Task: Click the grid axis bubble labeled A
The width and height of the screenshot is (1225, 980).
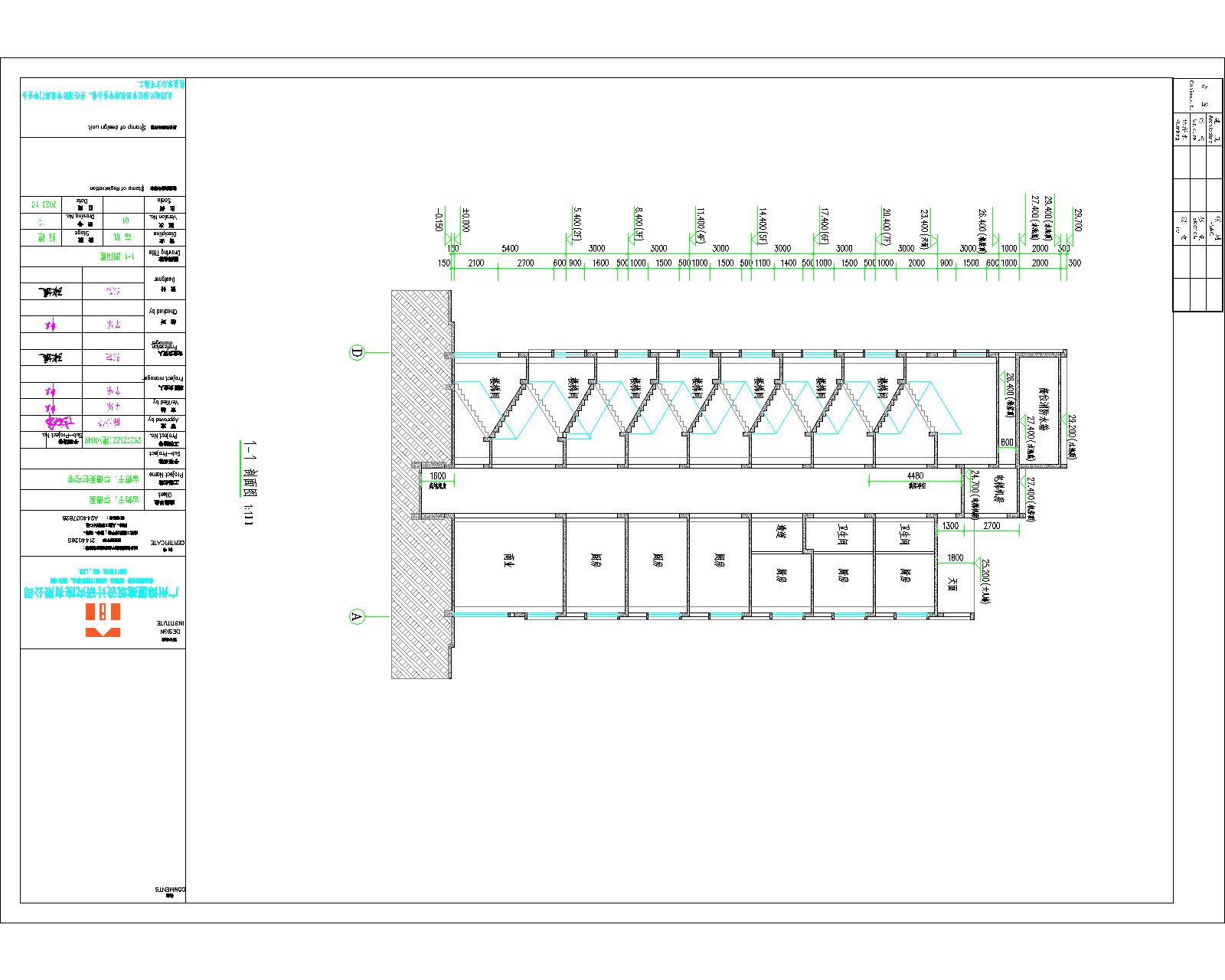Action: pyautogui.click(x=357, y=616)
